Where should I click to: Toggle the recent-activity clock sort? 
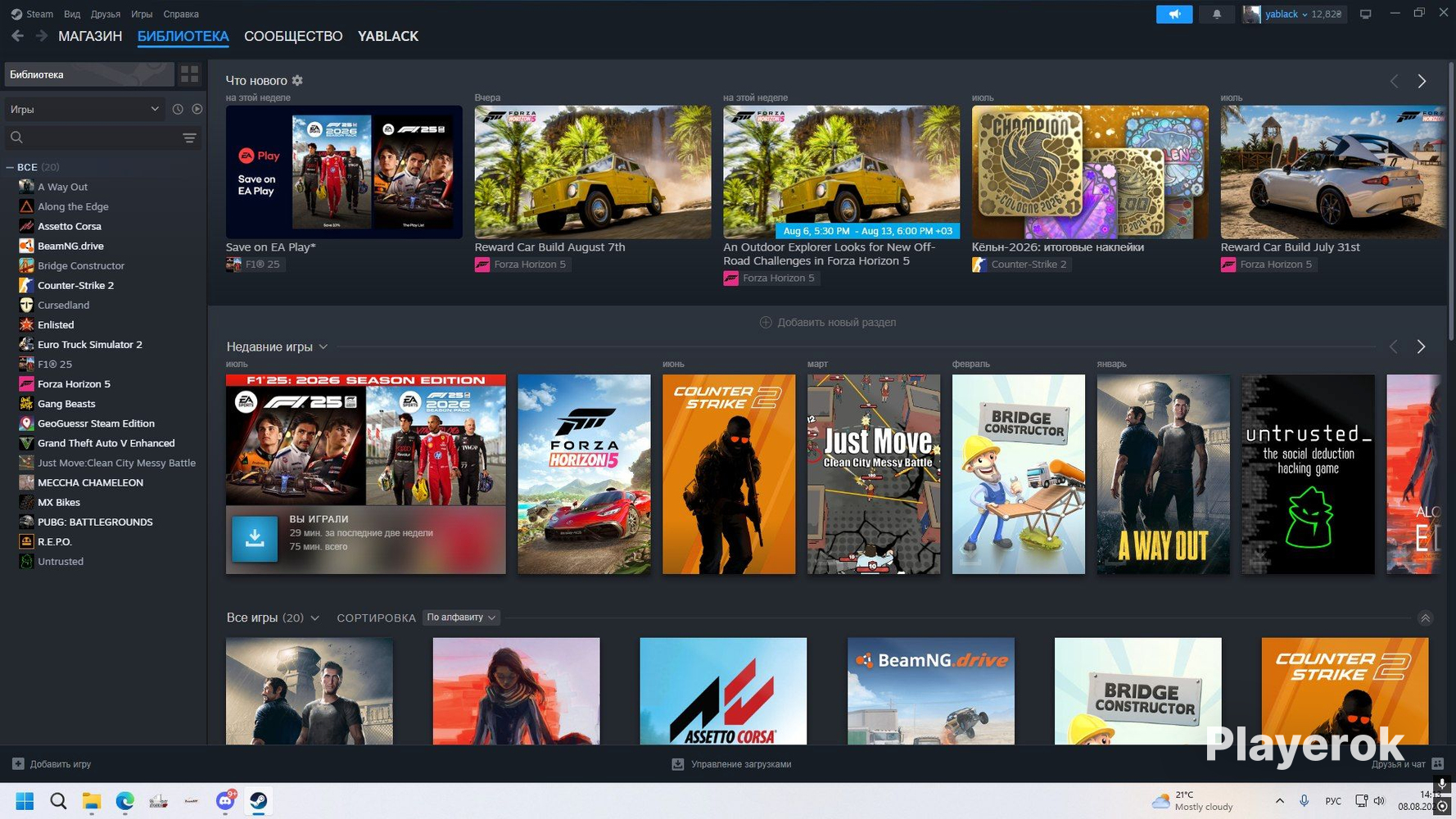(x=178, y=109)
